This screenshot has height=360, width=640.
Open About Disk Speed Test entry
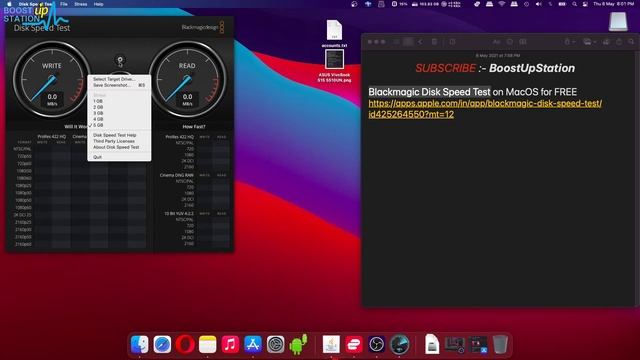click(x=119, y=147)
